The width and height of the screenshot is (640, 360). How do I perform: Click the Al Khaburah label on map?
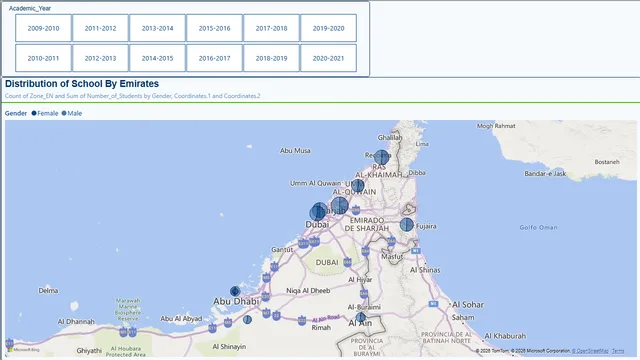(x=505, y=336)
